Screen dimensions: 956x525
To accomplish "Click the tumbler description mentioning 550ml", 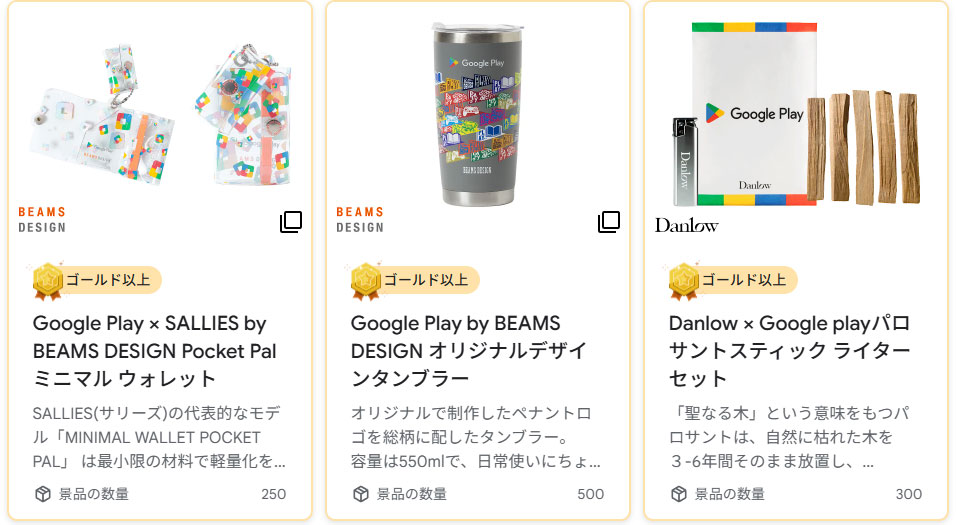I will coord(476,437).
